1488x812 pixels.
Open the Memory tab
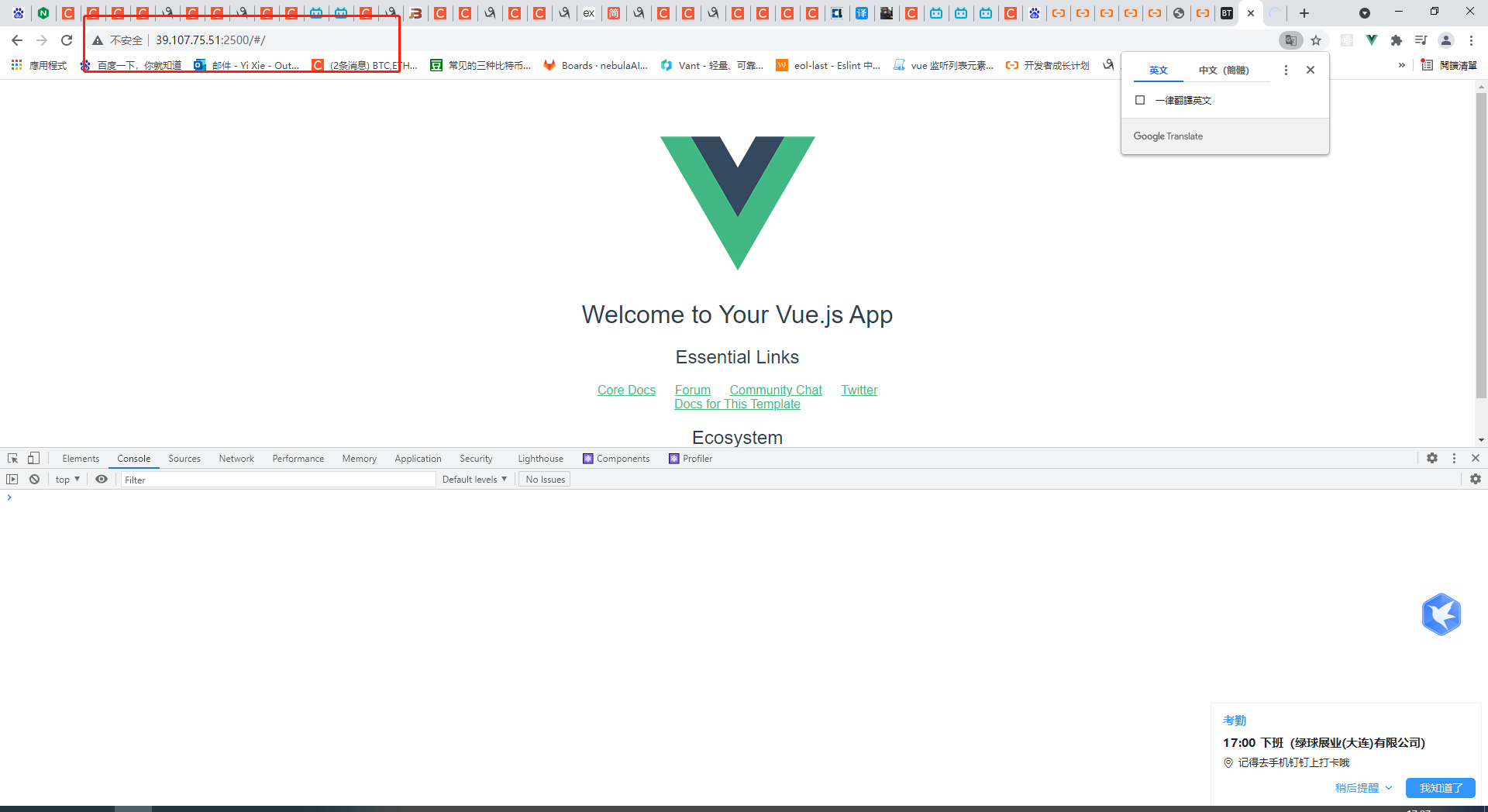point(360,459)
